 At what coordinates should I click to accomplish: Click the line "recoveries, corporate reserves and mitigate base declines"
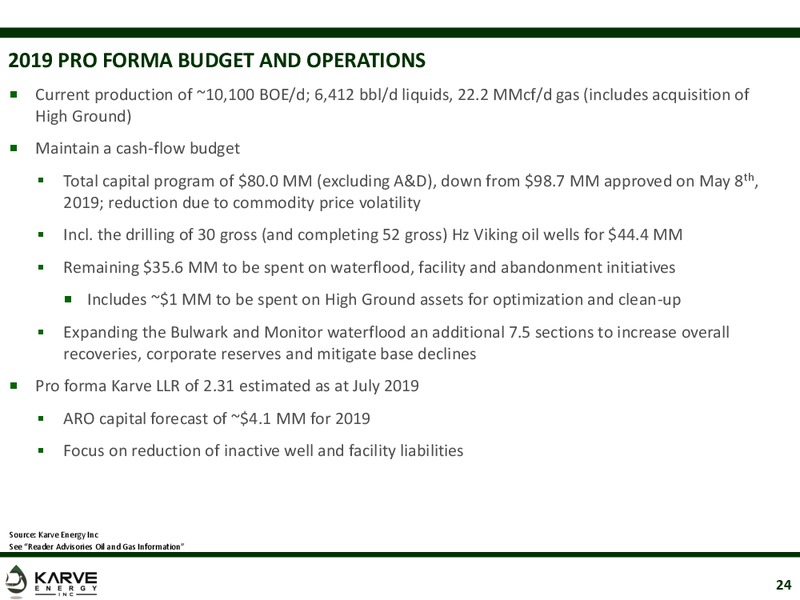click(269, 354)
